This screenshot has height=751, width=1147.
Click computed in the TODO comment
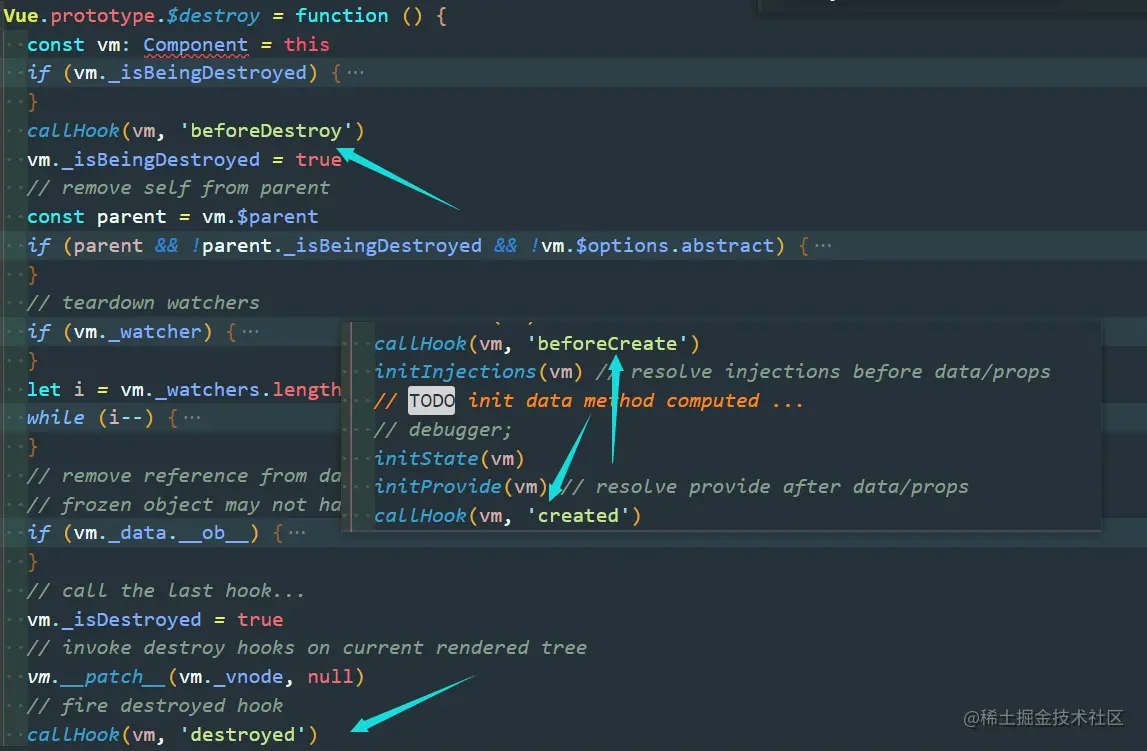[x=712, y=401]
